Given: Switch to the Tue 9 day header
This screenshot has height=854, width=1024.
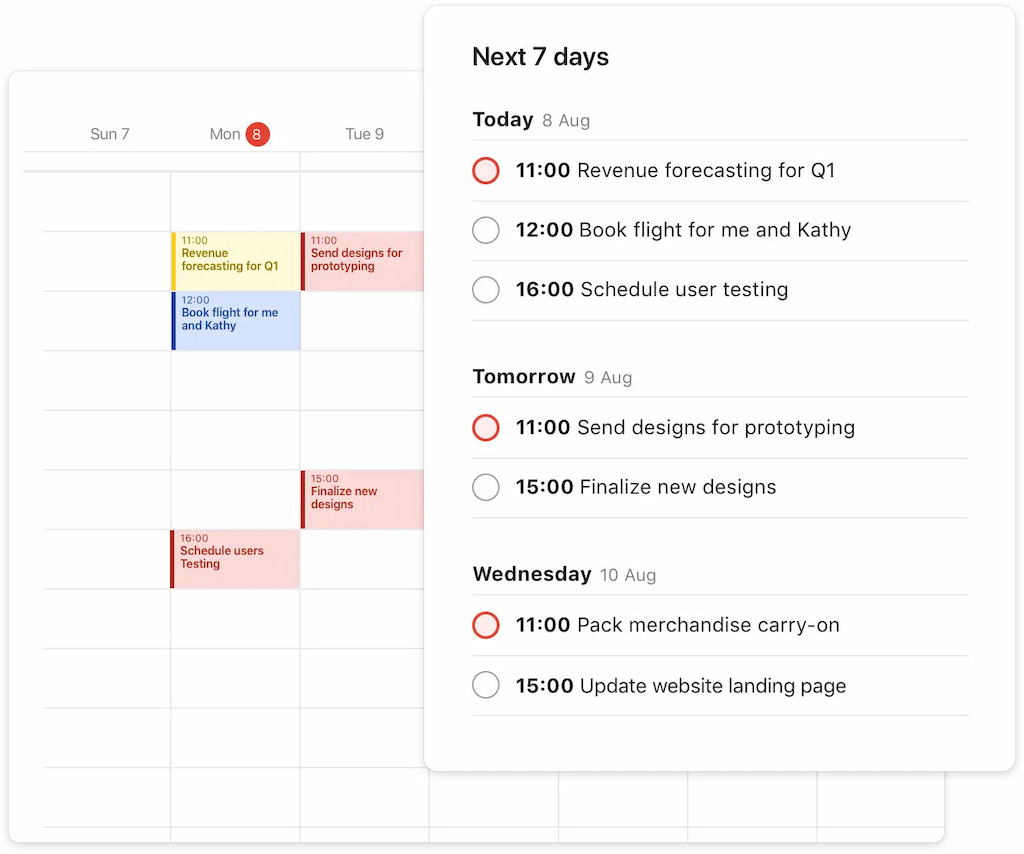Looking at the screenshot, I should pyautogui.click(x=364, y=134).
